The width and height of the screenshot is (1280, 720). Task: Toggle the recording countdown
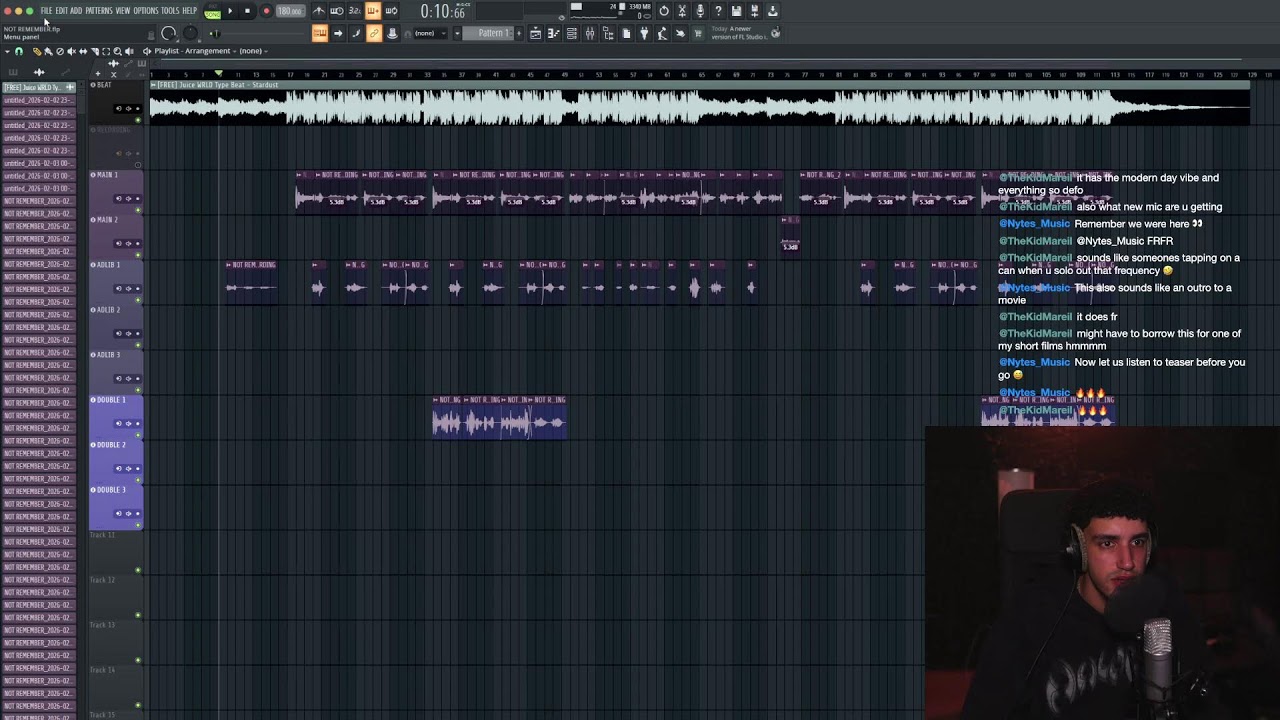click(354, 11)
